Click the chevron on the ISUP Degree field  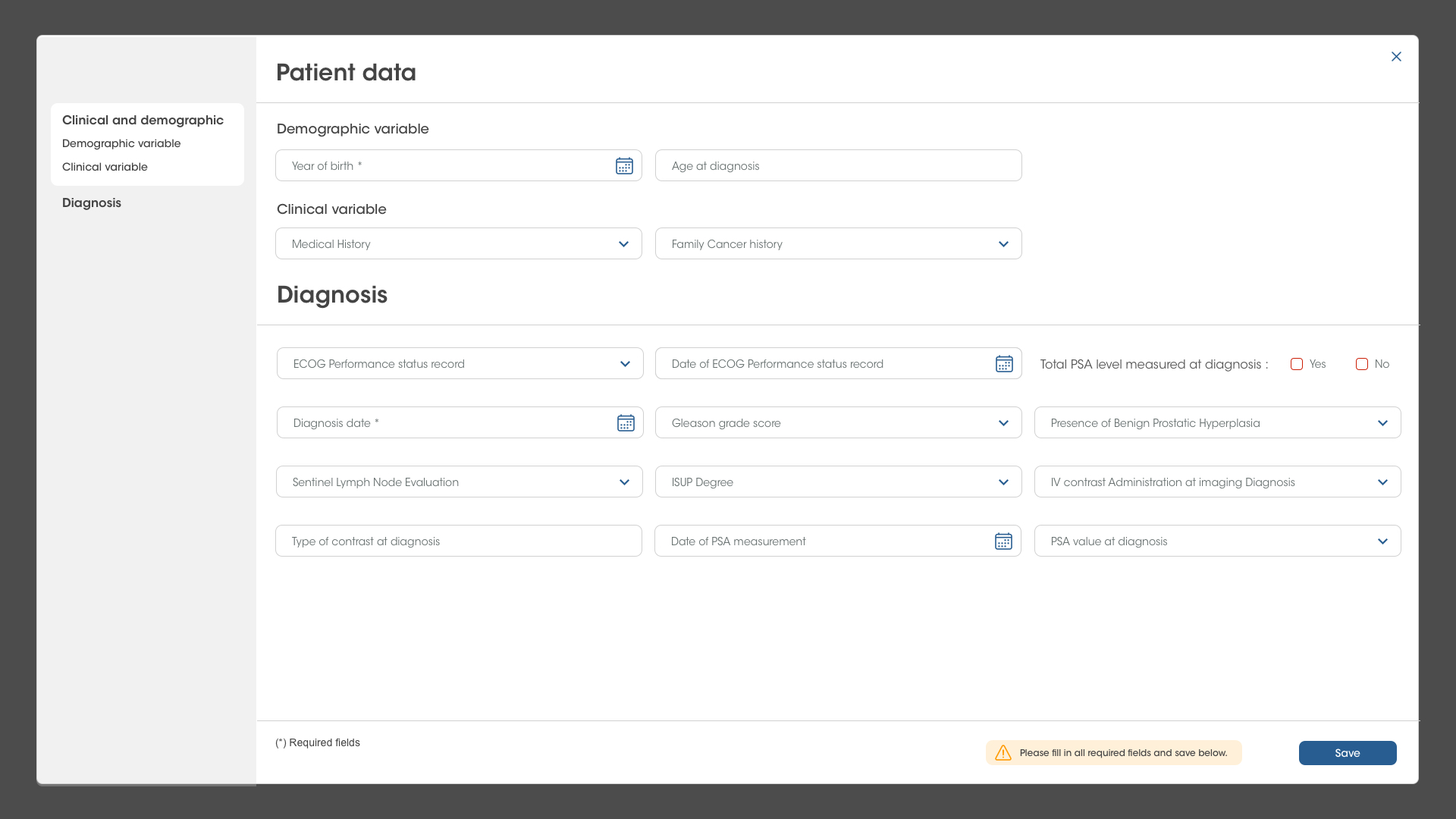pyautogui.click(x=1003, y=482)
